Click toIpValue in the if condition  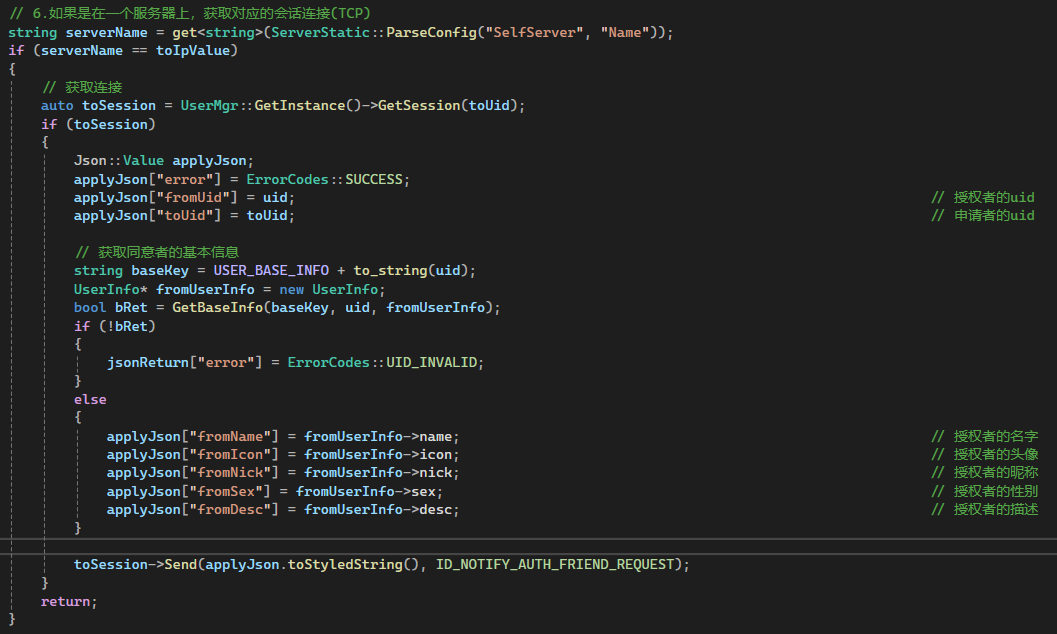[193, 50]
